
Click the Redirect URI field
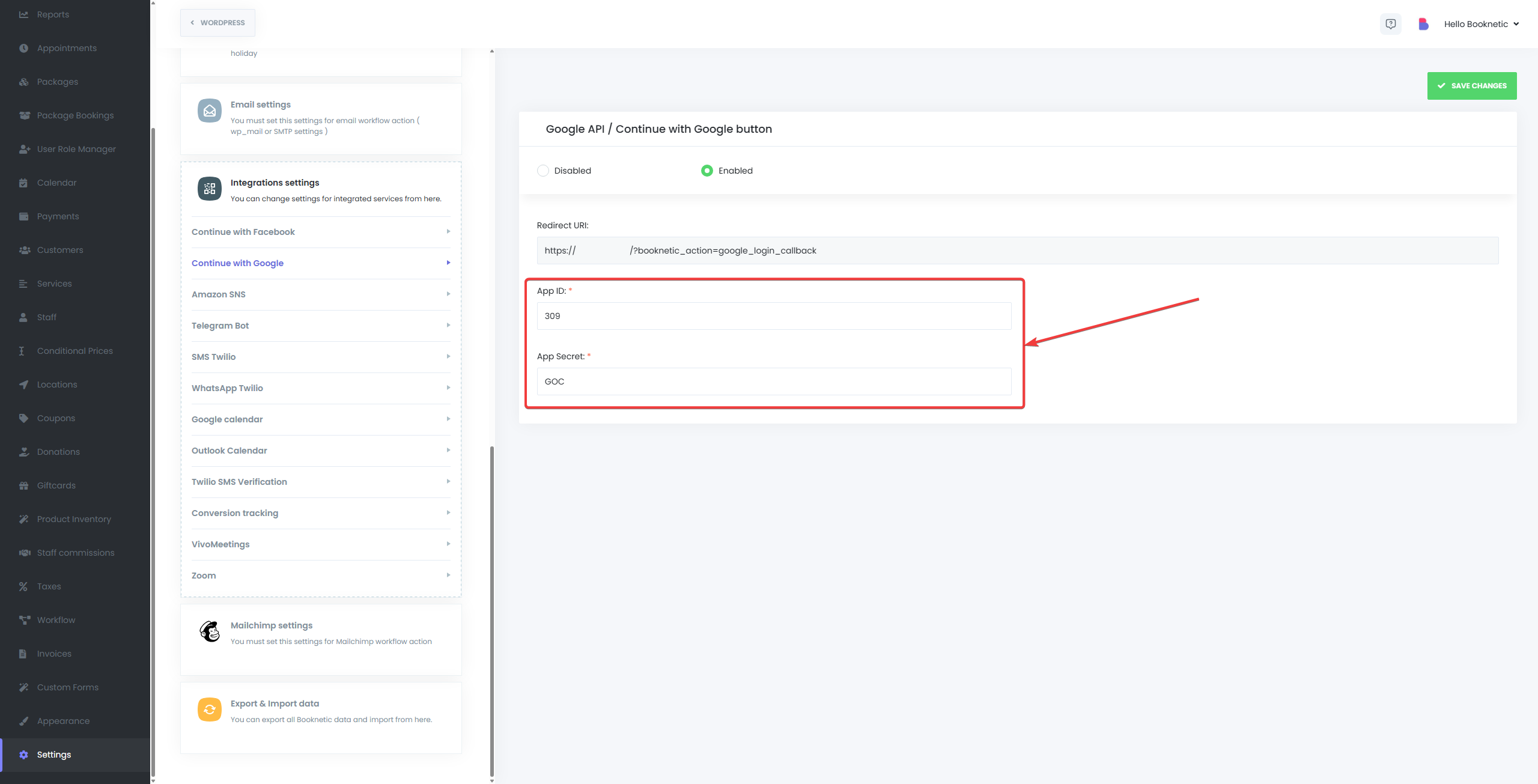click(x=1018, y=251)
